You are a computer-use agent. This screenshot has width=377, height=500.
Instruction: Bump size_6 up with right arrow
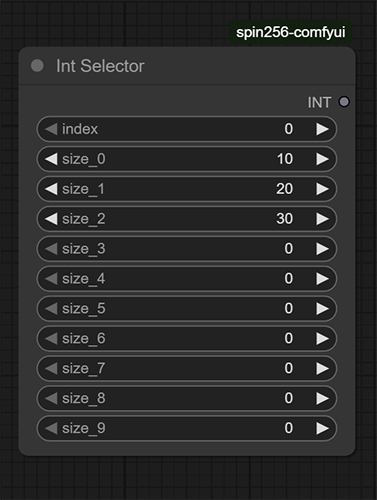322,339
